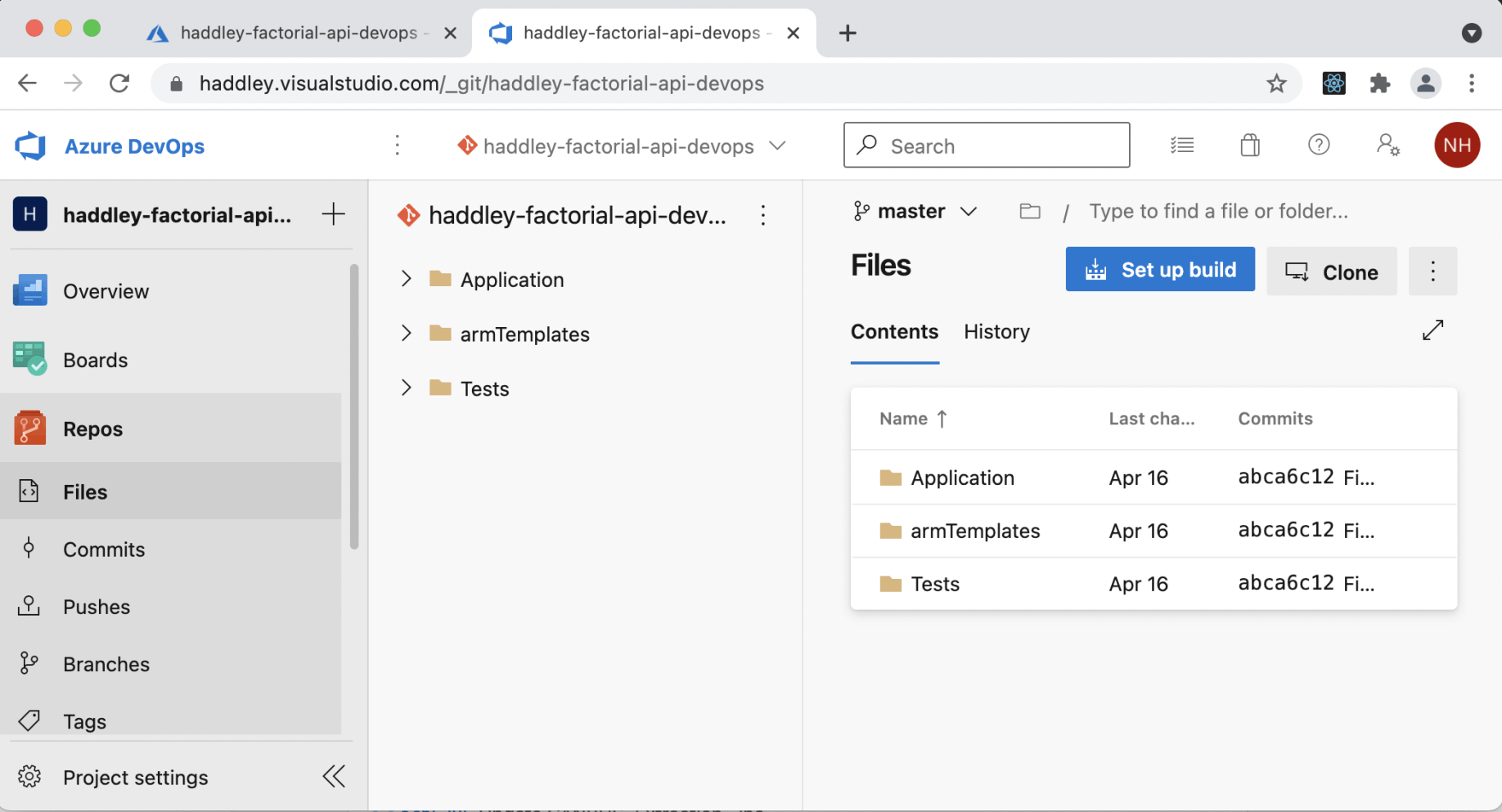Click the Help question mark icon
Screen dimensions: 1502x812
1318,146
